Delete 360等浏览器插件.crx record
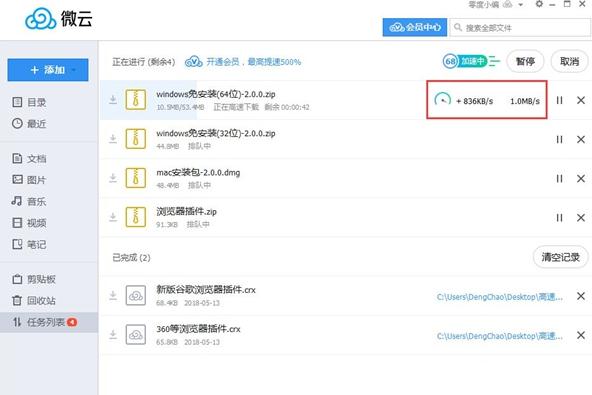The image size is (592, 395). [x=581, y=335]
